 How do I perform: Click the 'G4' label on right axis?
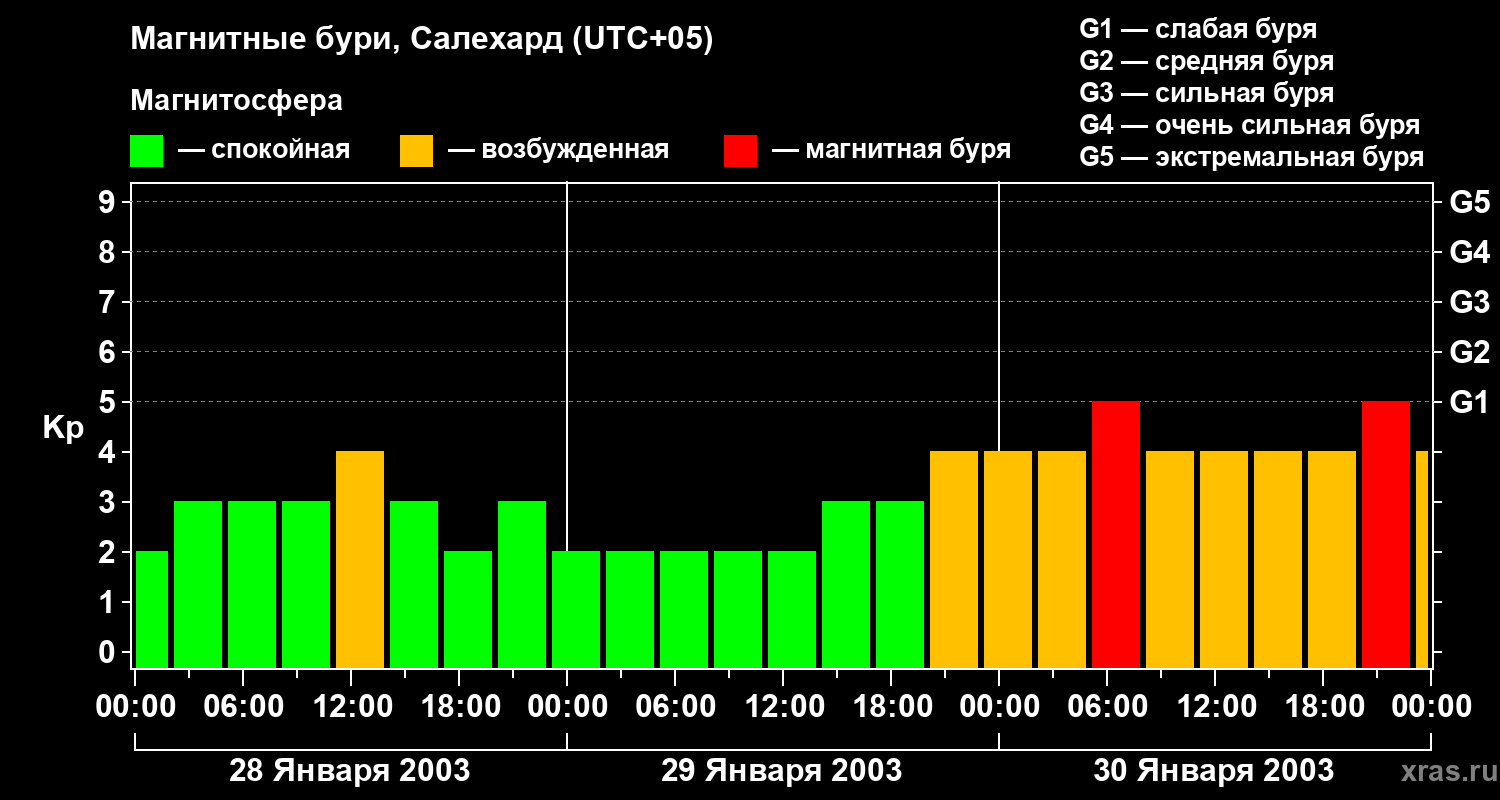pos(1469,252)
